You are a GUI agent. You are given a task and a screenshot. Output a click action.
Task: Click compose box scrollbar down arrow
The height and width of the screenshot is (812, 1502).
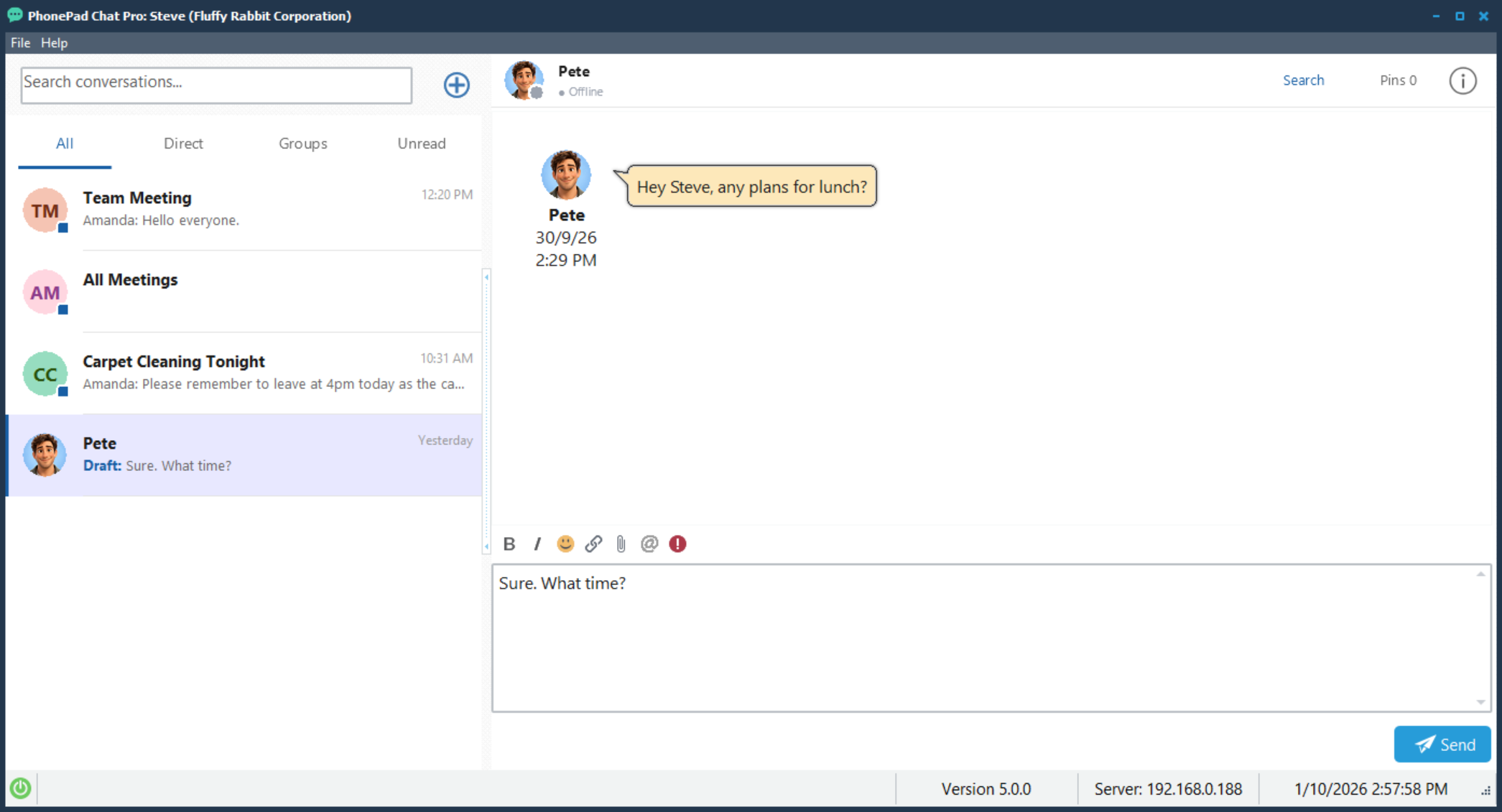point(1480,702)
